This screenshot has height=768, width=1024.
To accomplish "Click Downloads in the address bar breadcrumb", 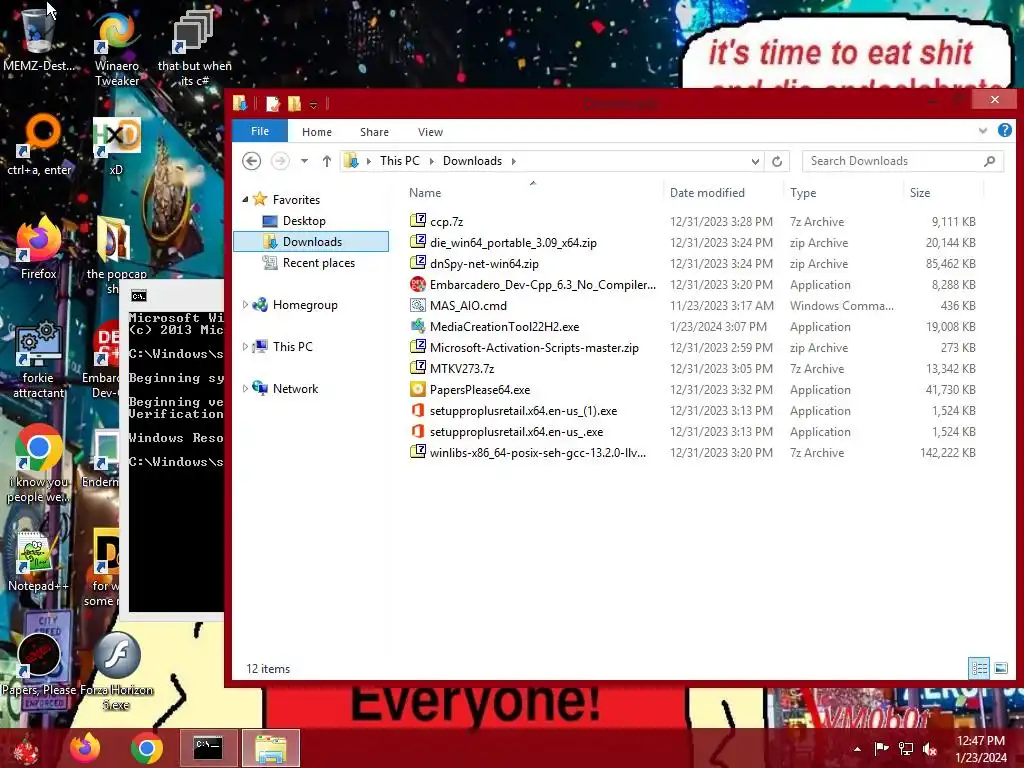I will 472,161.
